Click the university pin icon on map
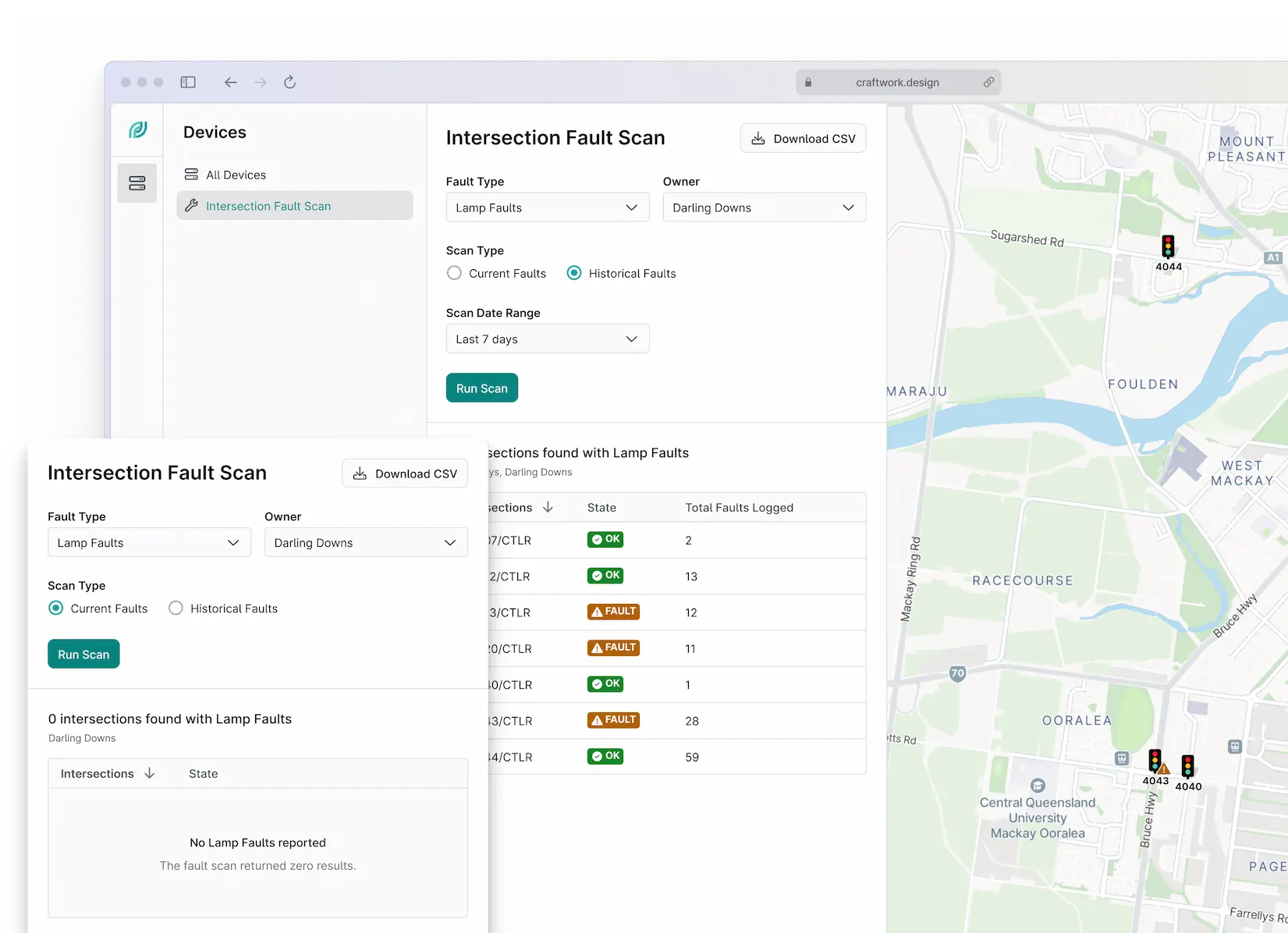The width and height of the screenshot is (1288, 933). tap(1038, 785)
